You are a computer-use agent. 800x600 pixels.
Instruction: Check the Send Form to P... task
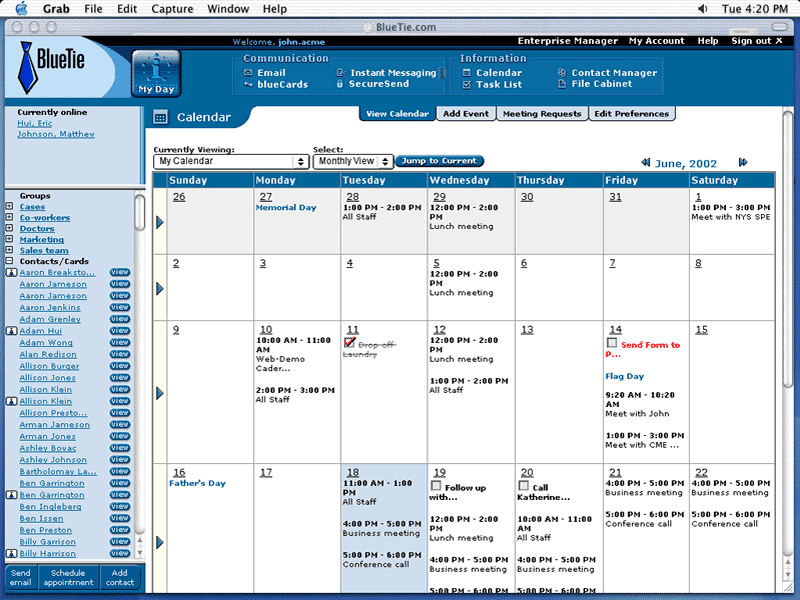[612, 343]
